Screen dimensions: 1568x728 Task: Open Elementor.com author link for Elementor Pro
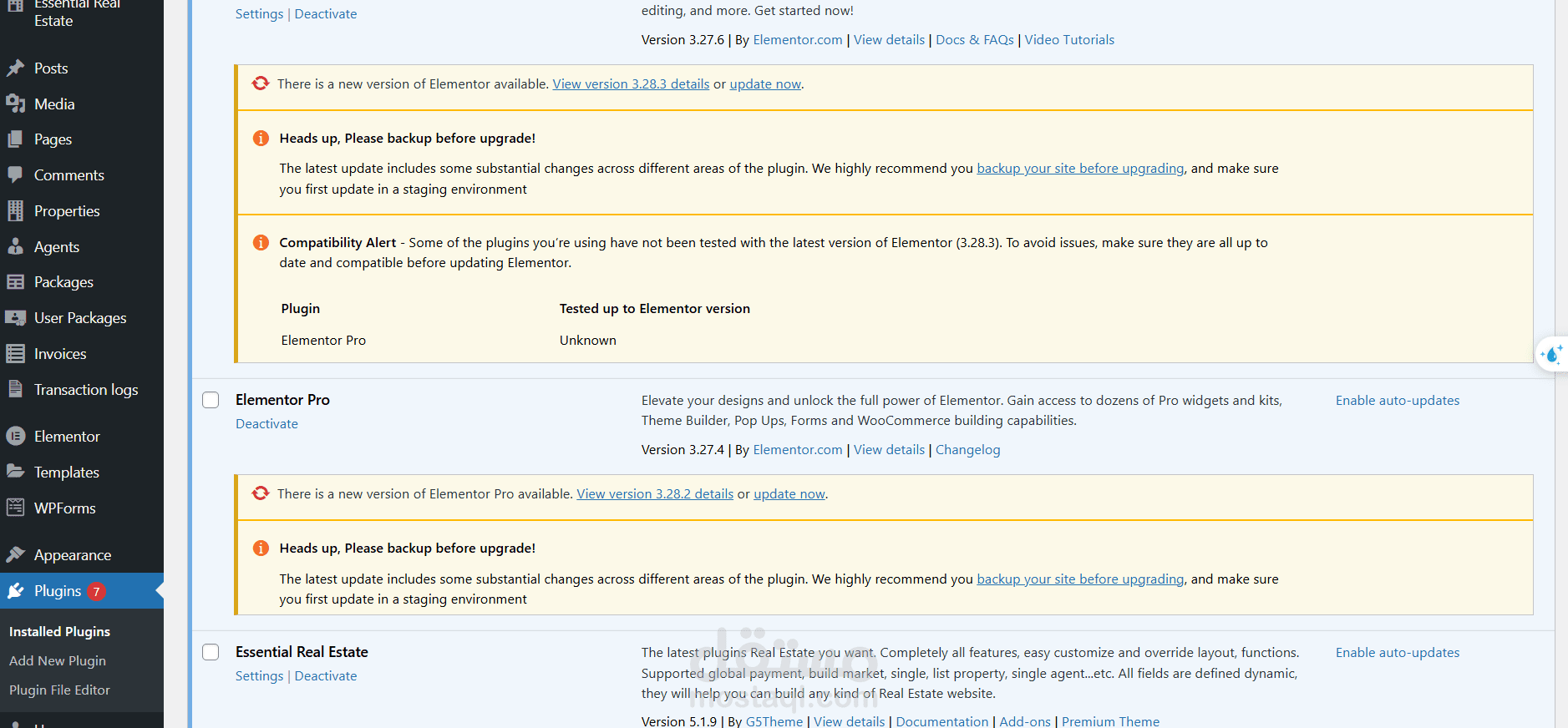798,450
